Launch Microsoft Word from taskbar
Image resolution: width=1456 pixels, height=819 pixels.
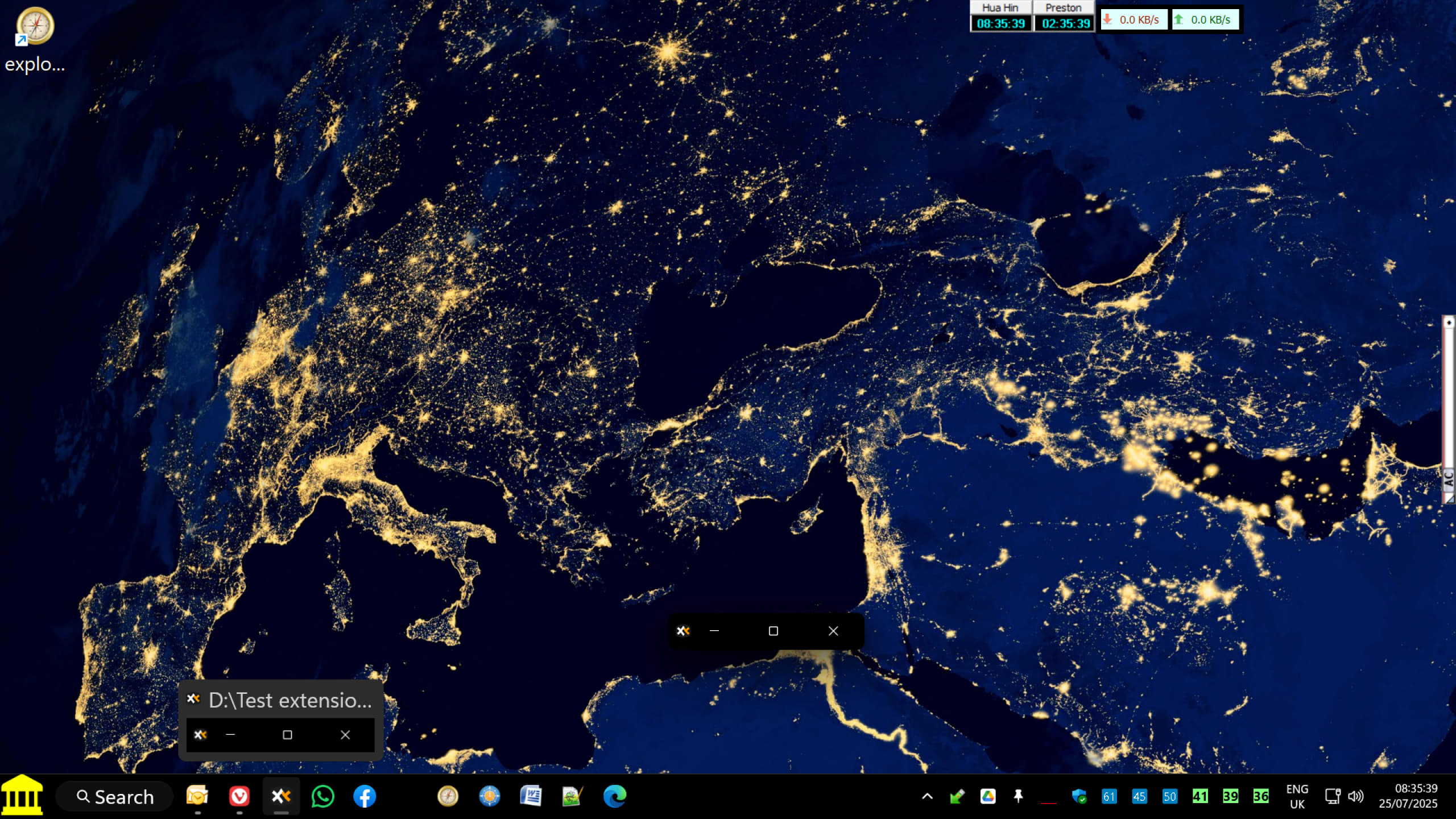click(531, 796)
